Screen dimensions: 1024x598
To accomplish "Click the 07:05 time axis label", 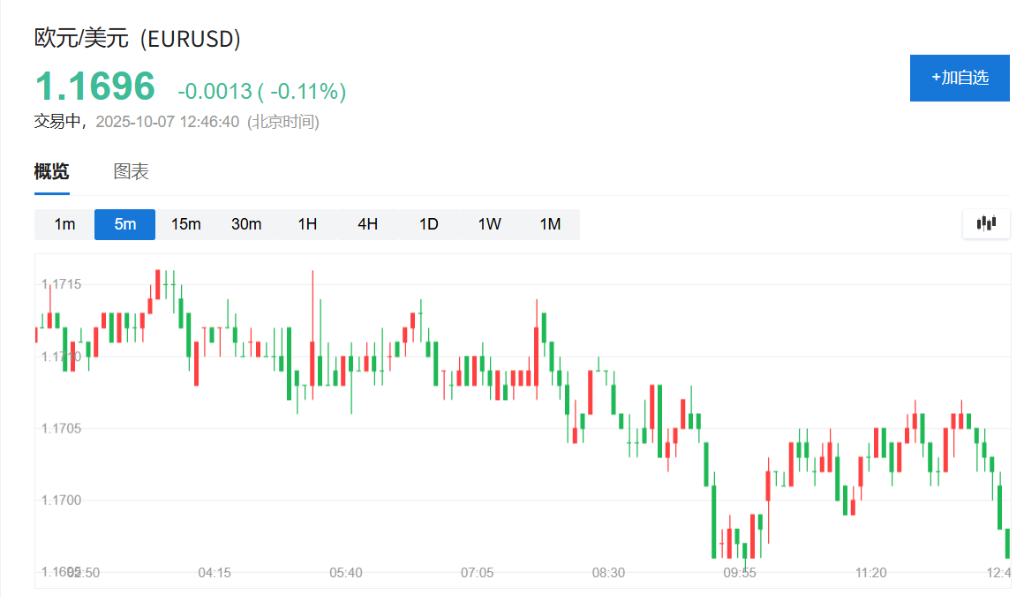I will click(477, 573).
